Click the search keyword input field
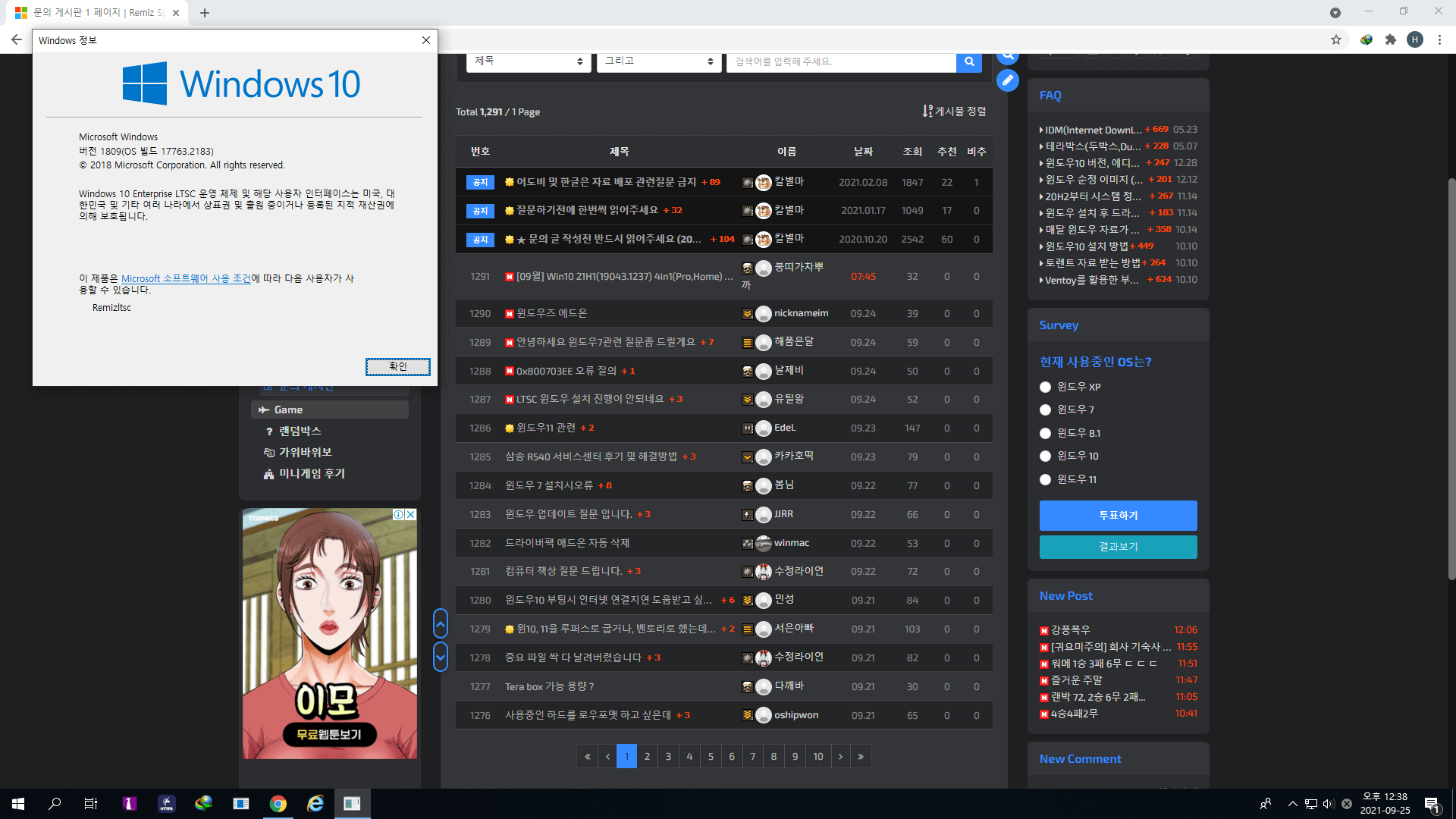This screenshot has height=819, width=1456. click(841, 61)
